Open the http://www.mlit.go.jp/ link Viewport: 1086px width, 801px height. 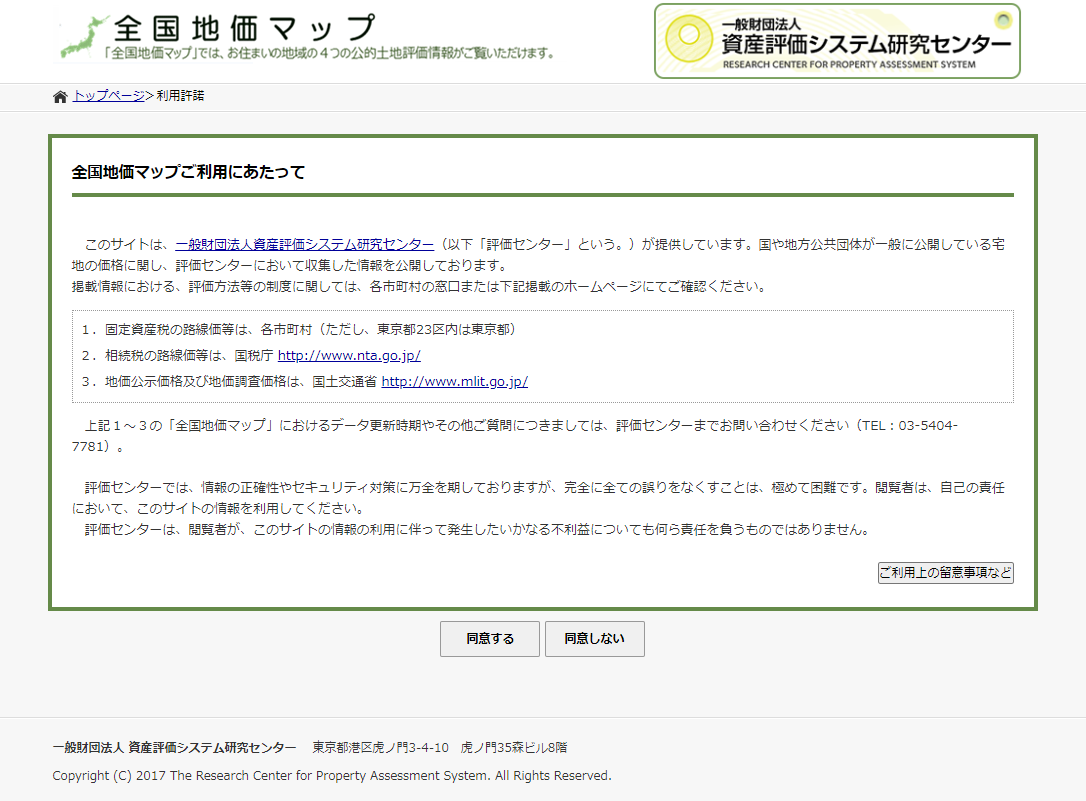[x=454, y=381]
